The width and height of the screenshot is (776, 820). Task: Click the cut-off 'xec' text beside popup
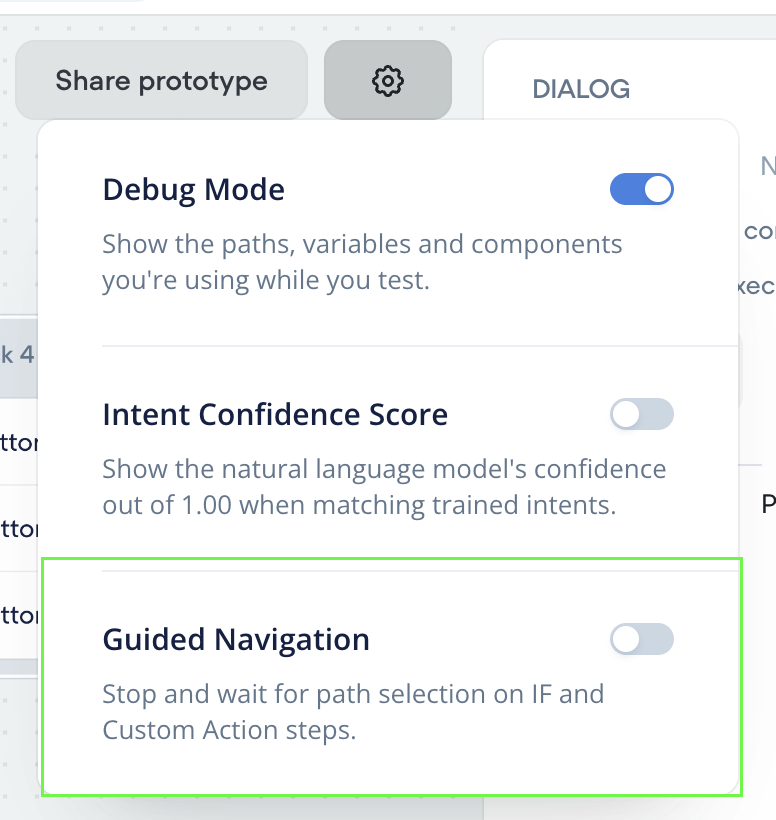(757, 286)
